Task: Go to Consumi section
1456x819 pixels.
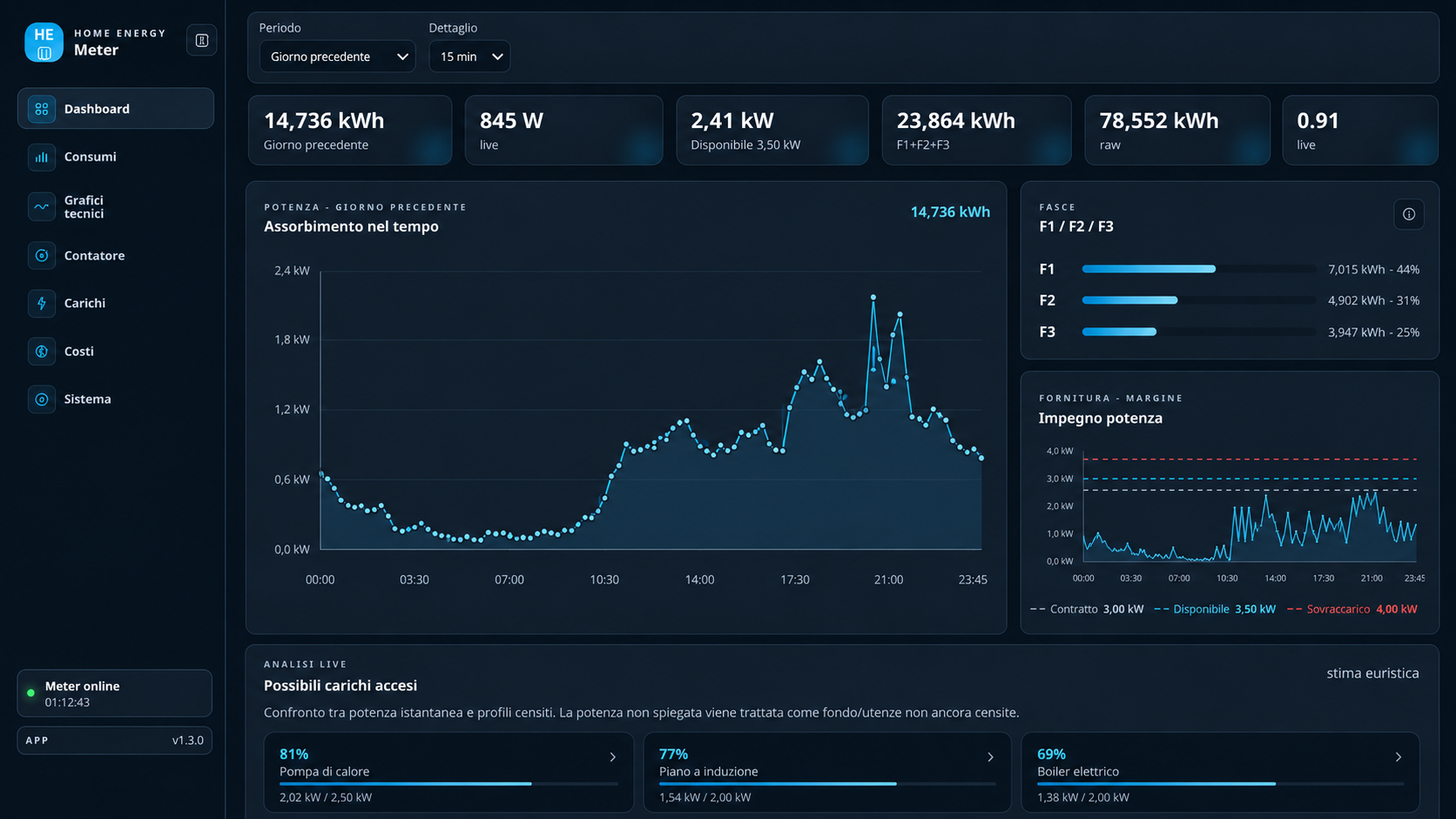Action: [x=115, y=157]
